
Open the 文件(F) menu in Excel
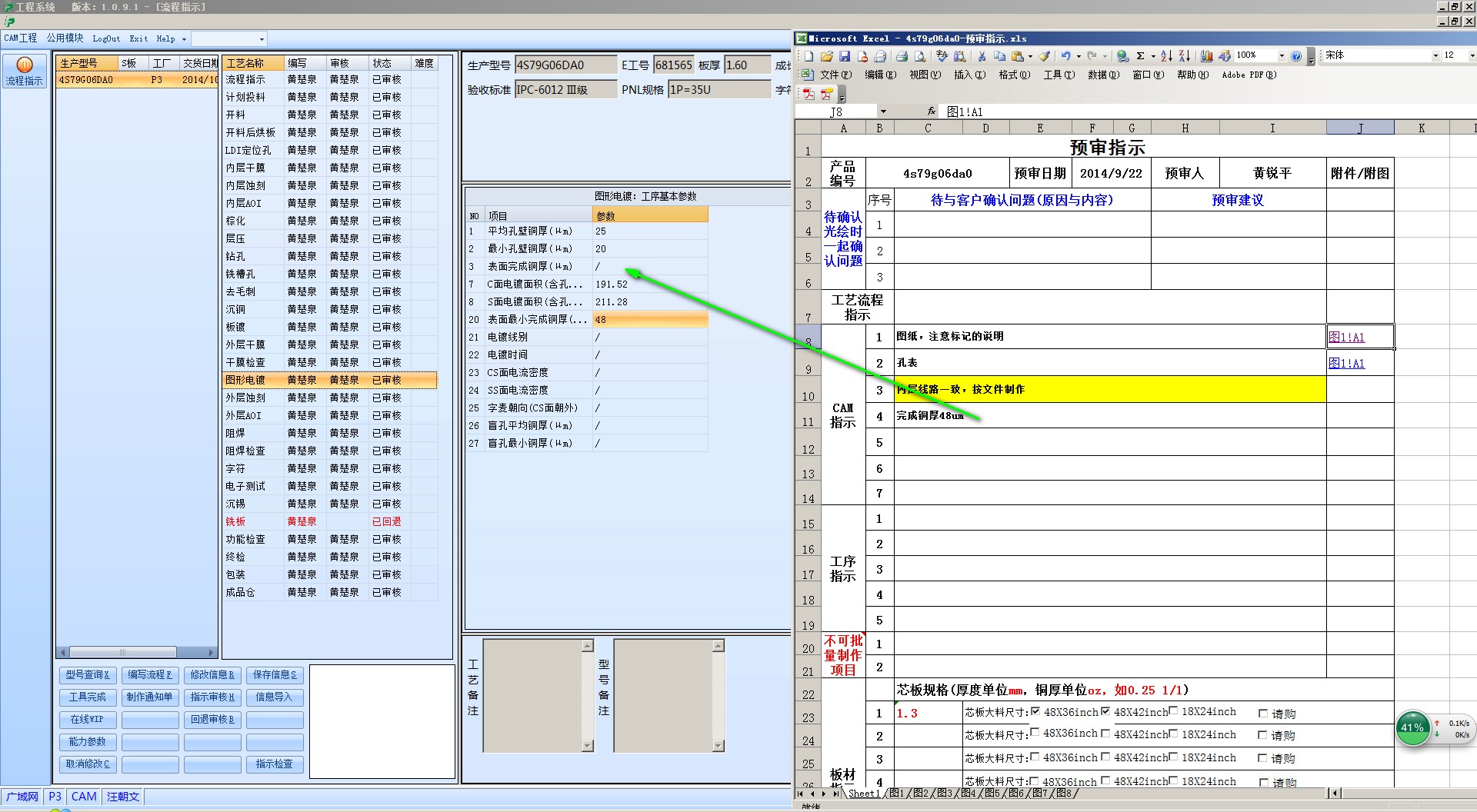[x=835, y=75]
